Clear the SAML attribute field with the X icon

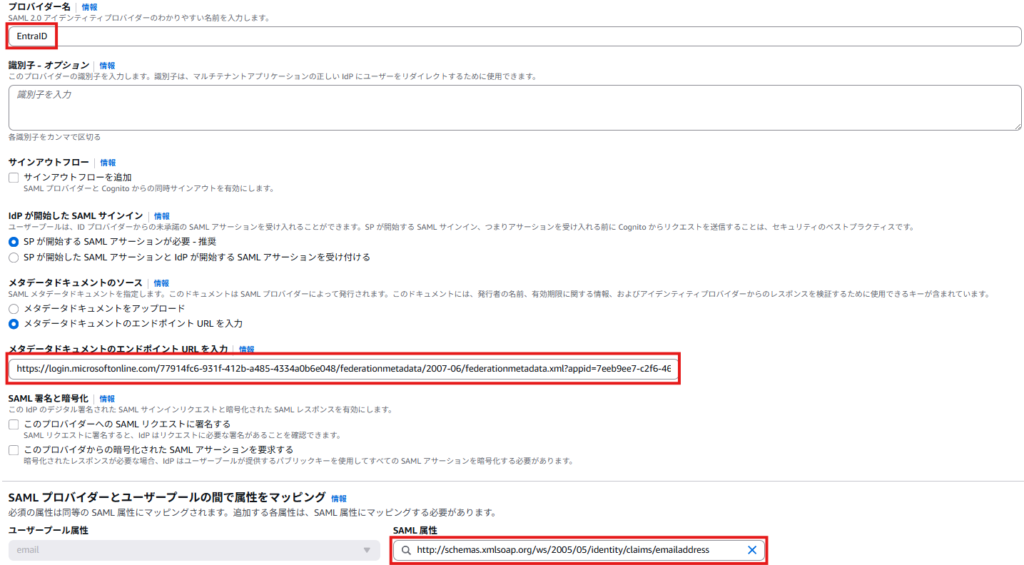tap(752, 550)
